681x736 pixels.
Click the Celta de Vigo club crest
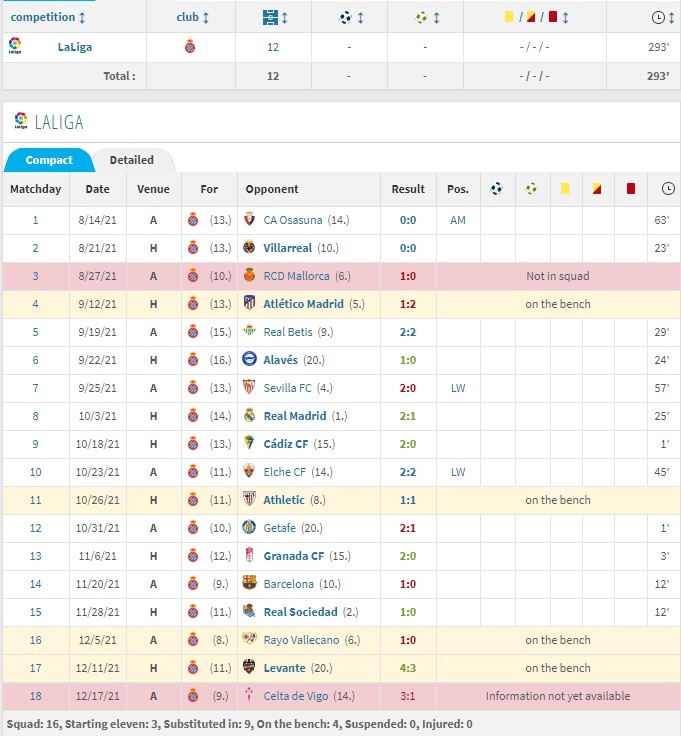coord(249,694)
